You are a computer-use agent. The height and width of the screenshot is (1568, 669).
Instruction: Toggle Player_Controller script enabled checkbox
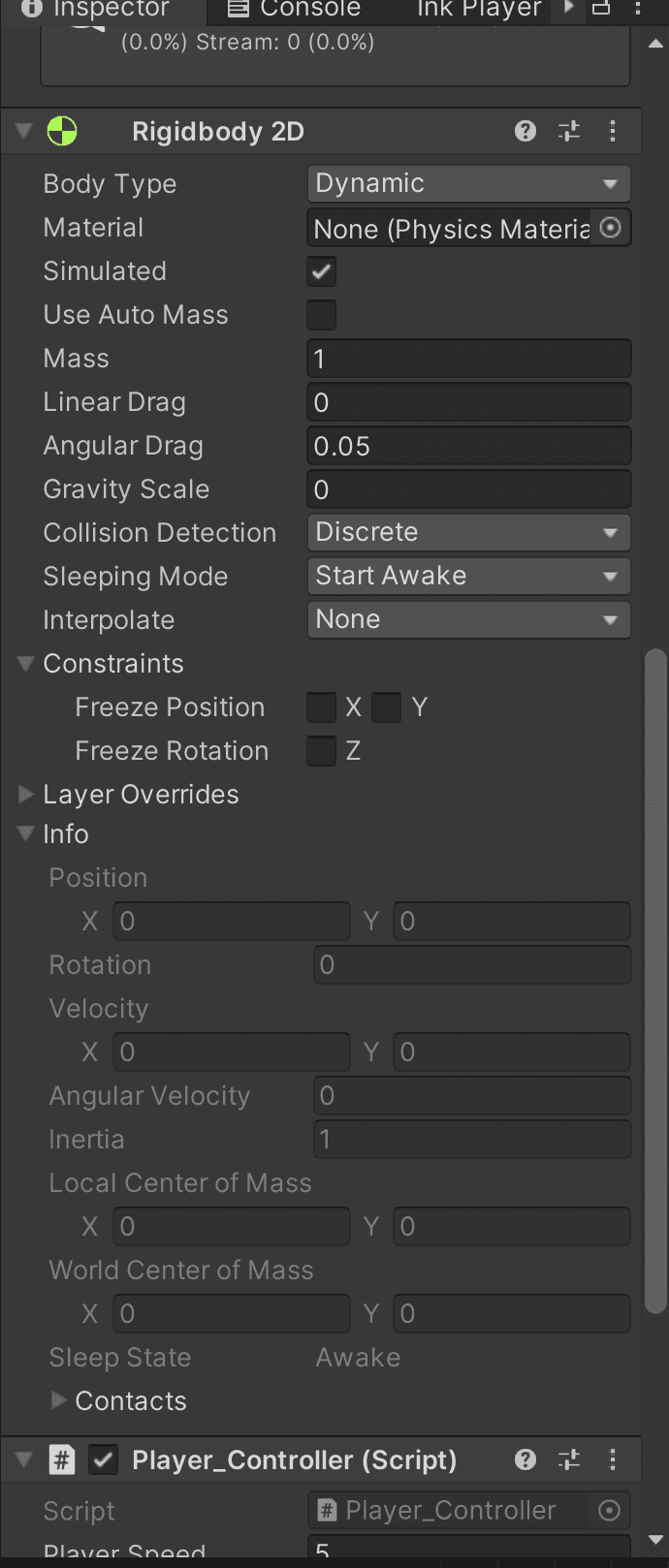click(x=103, y=1459)
